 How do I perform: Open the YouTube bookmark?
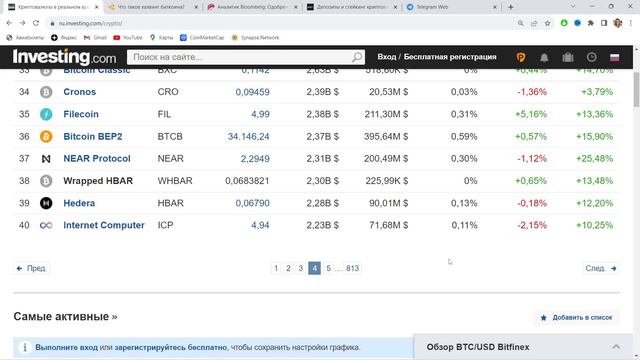pyautogui.click(x=128, y=38)
